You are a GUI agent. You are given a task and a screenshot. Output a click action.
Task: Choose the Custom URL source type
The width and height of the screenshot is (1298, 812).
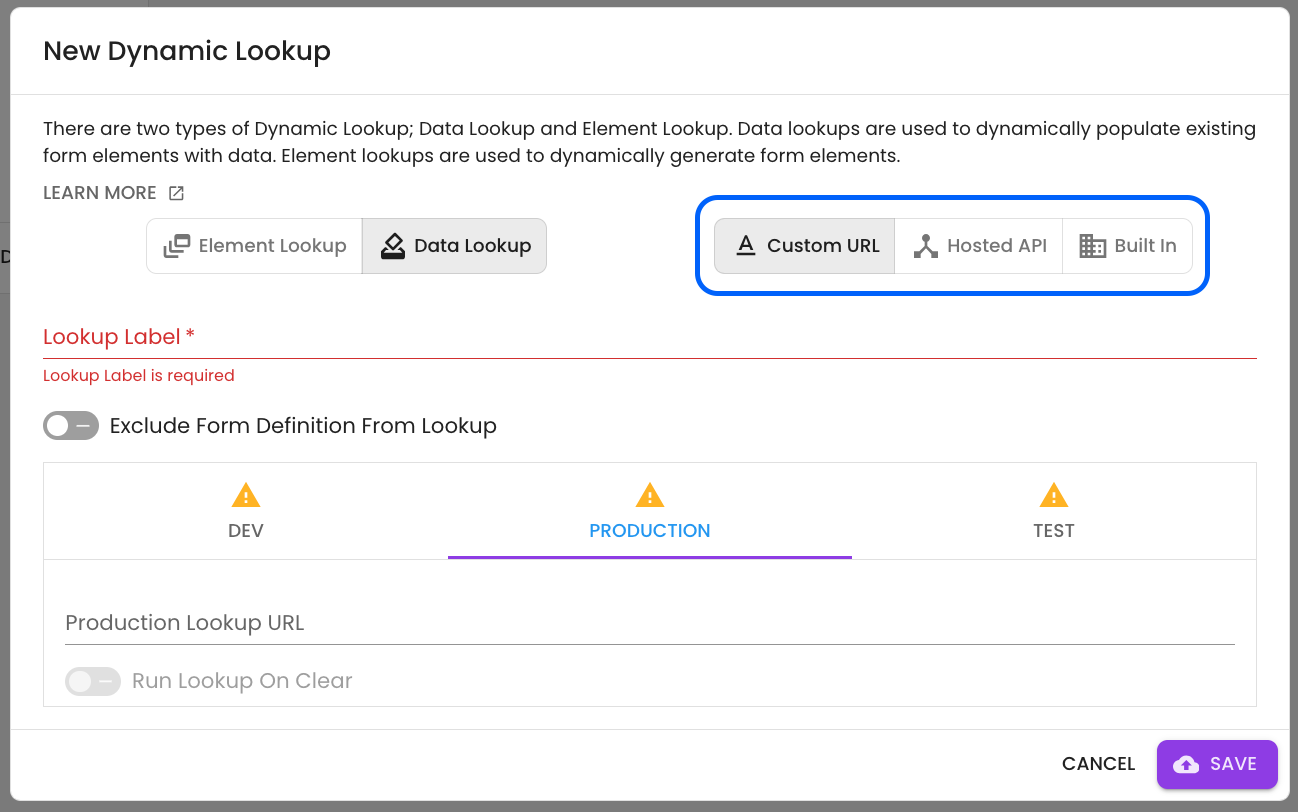805,246
